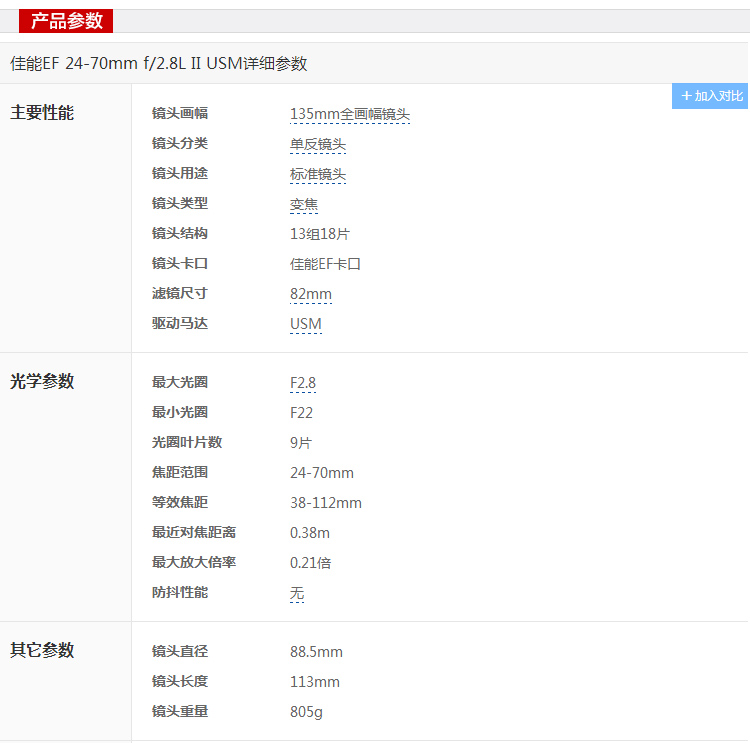This screenshot has height=743, width=750.
Task: Select the 镜头画幅 label
Action: [180, 113]
